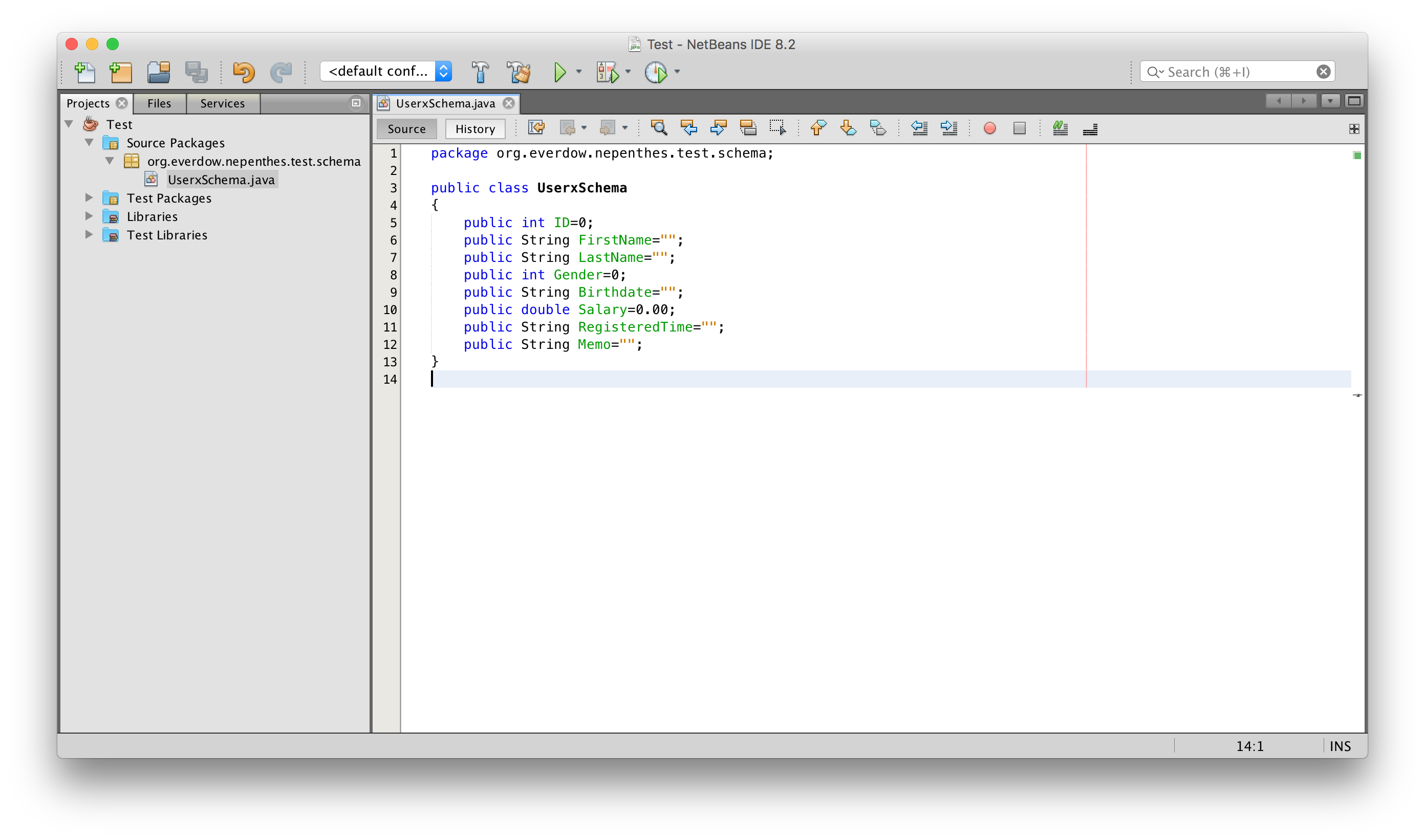Screen dimensions: 1425x840
Task: Select the Test Packages tree row
Action: 169,198
